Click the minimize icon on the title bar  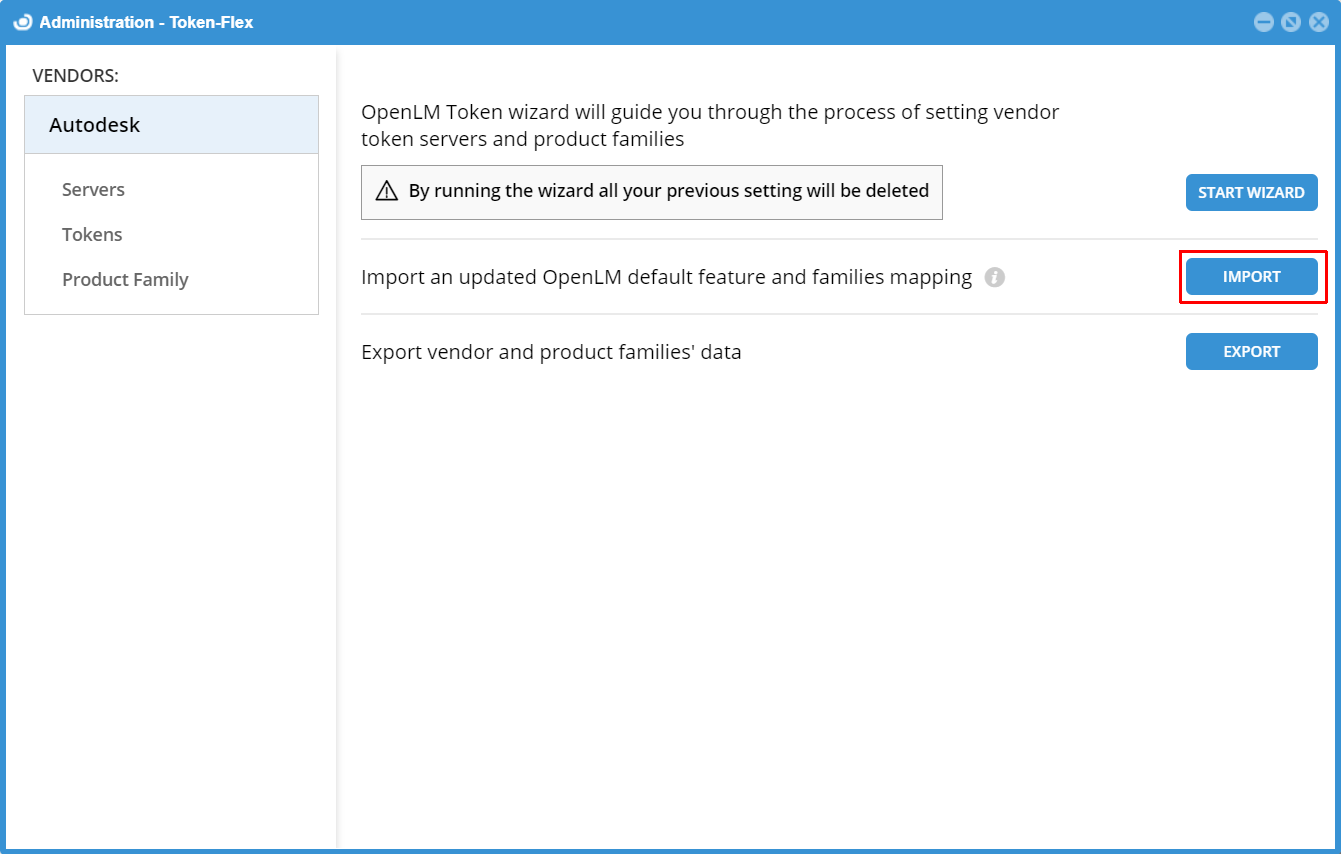tap(1263, 21)
